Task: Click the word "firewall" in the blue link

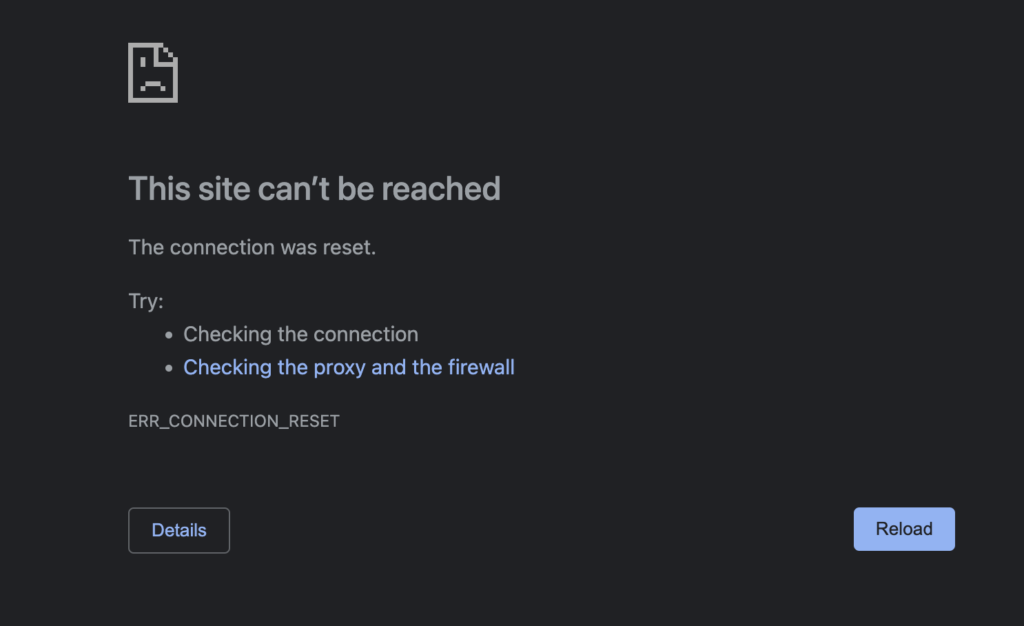Action: (481, 368)
